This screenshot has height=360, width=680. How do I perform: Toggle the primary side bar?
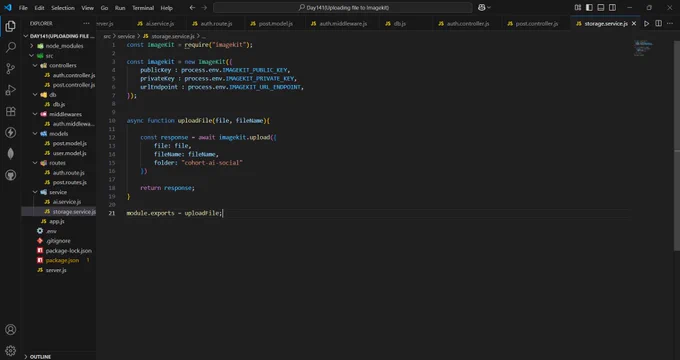[589, 7]
